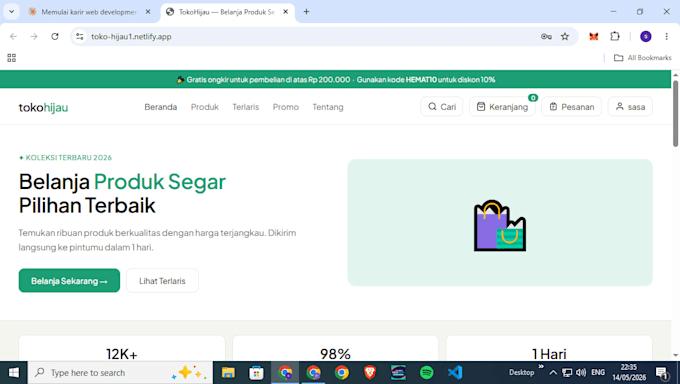Open the Chrome profile avatar

[x=646, y=36]
